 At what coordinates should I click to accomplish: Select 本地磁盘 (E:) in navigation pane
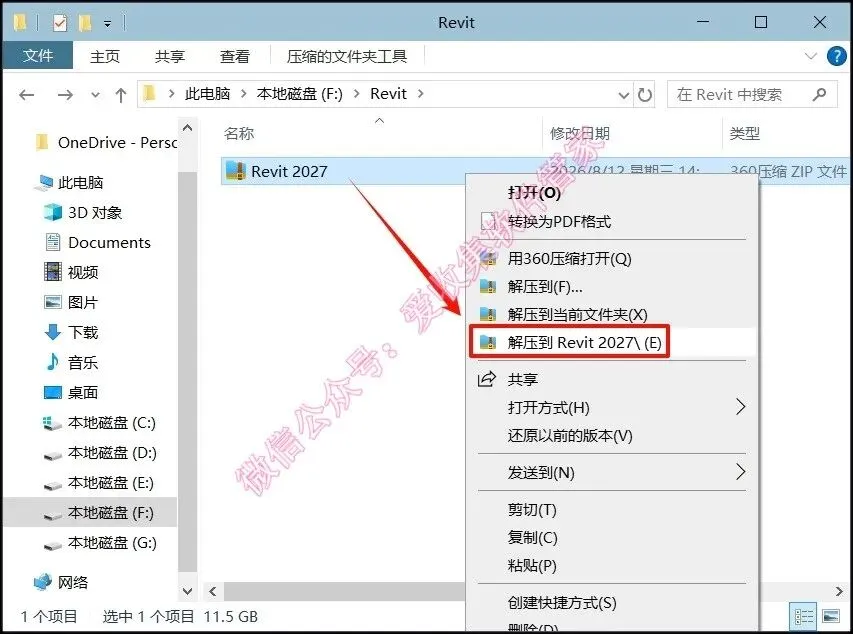tap(98, 483)
